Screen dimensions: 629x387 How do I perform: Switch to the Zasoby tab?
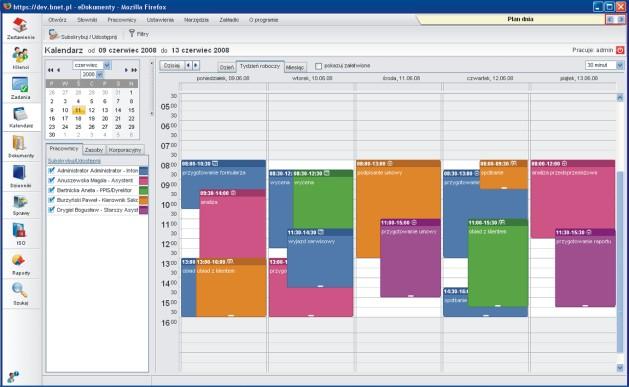[94, 150]
